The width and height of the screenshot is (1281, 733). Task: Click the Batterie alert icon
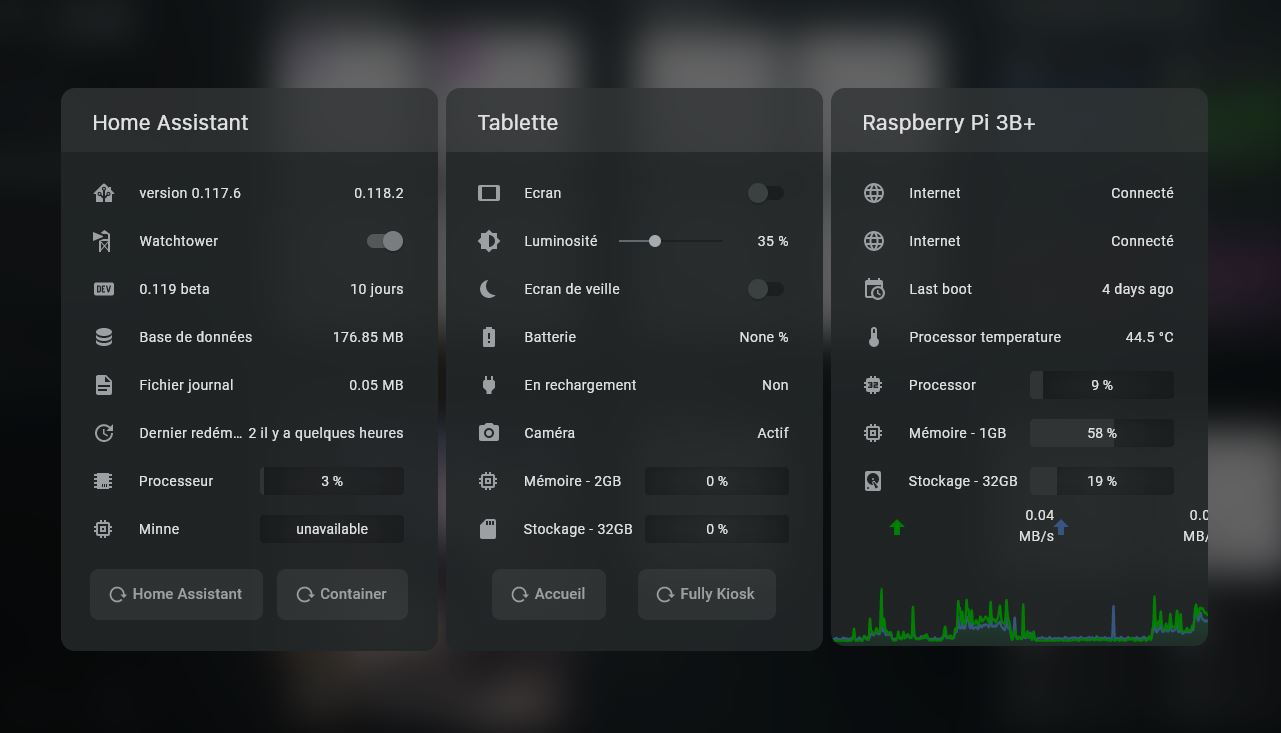(x=489, y=337)
